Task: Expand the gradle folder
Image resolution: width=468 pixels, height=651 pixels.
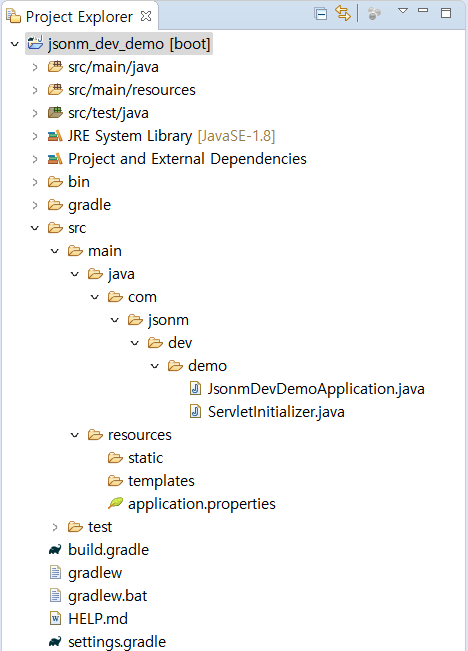Action: pyautogui.click(x=35, y=205)
